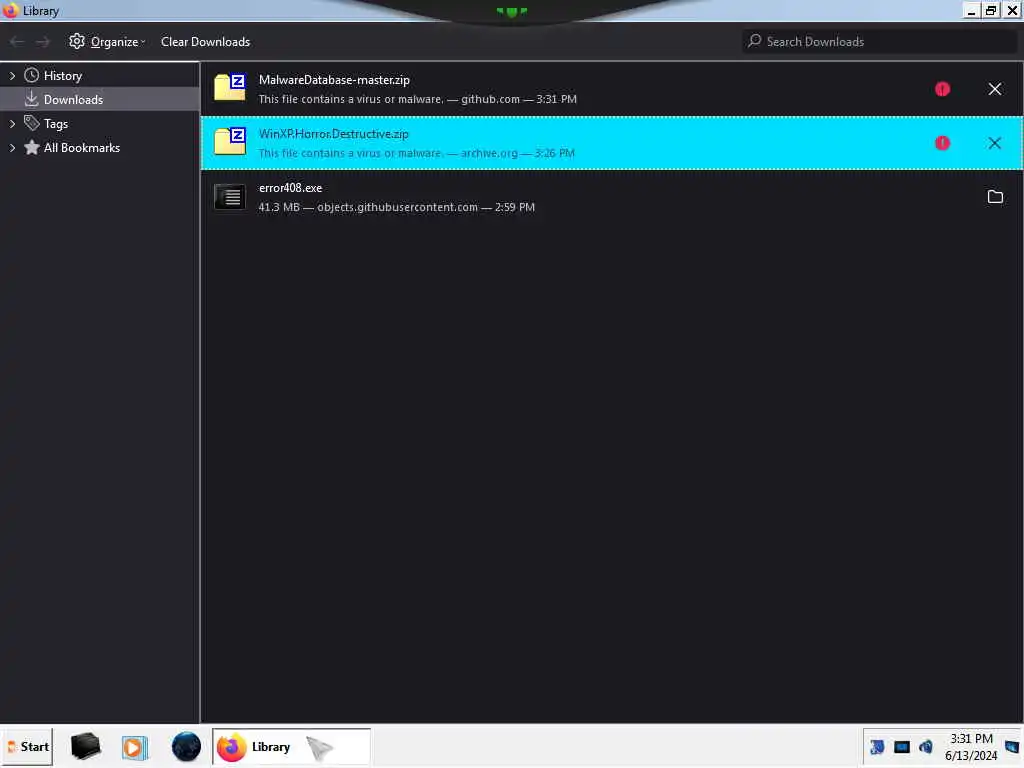Minimize the Library window

[972, 10]
